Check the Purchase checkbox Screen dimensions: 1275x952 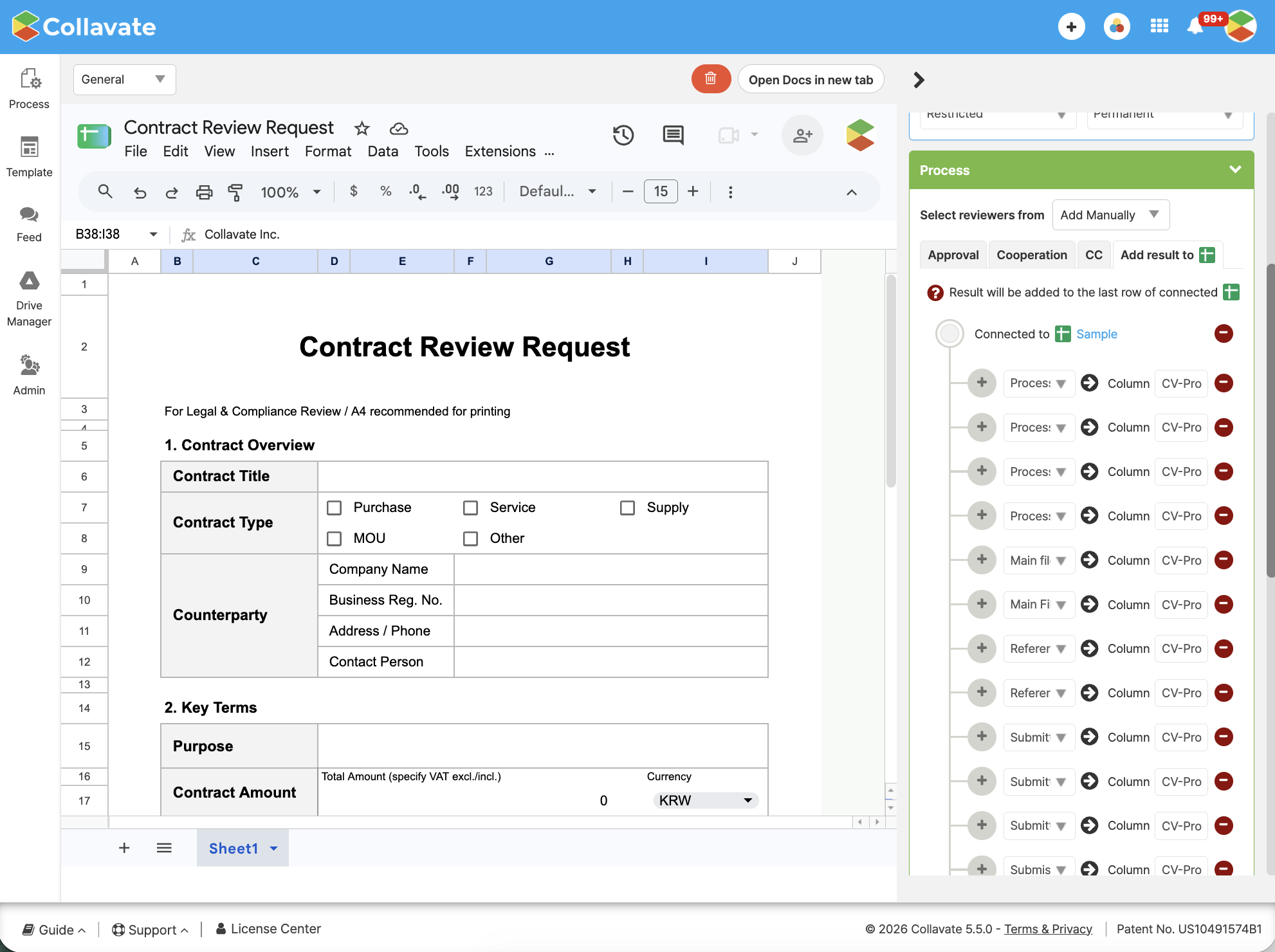(334, 508)
